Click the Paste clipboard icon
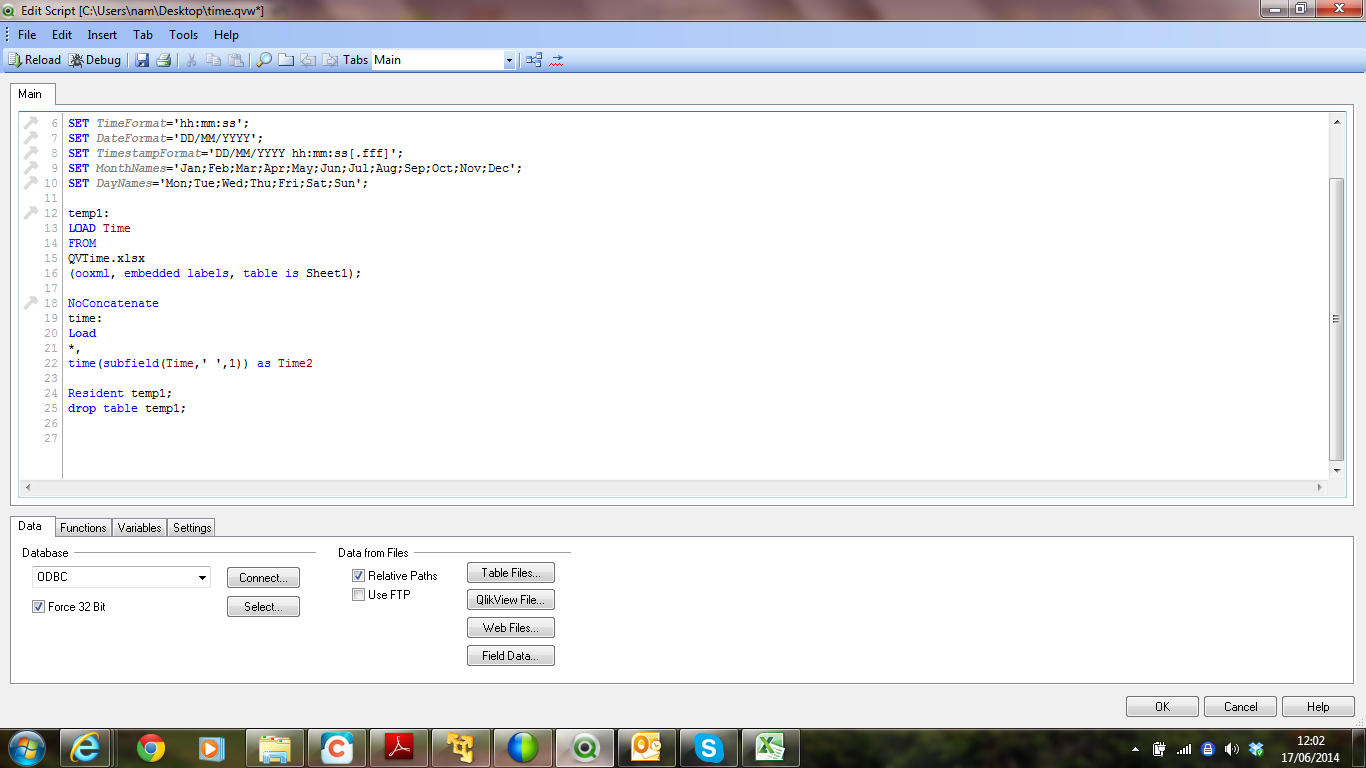 (x=236, y=60)
